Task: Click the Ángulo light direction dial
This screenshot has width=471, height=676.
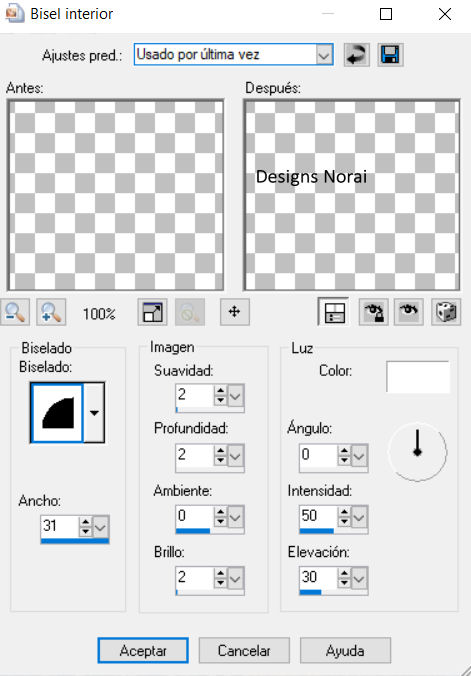Action: (x=417, y=451)
